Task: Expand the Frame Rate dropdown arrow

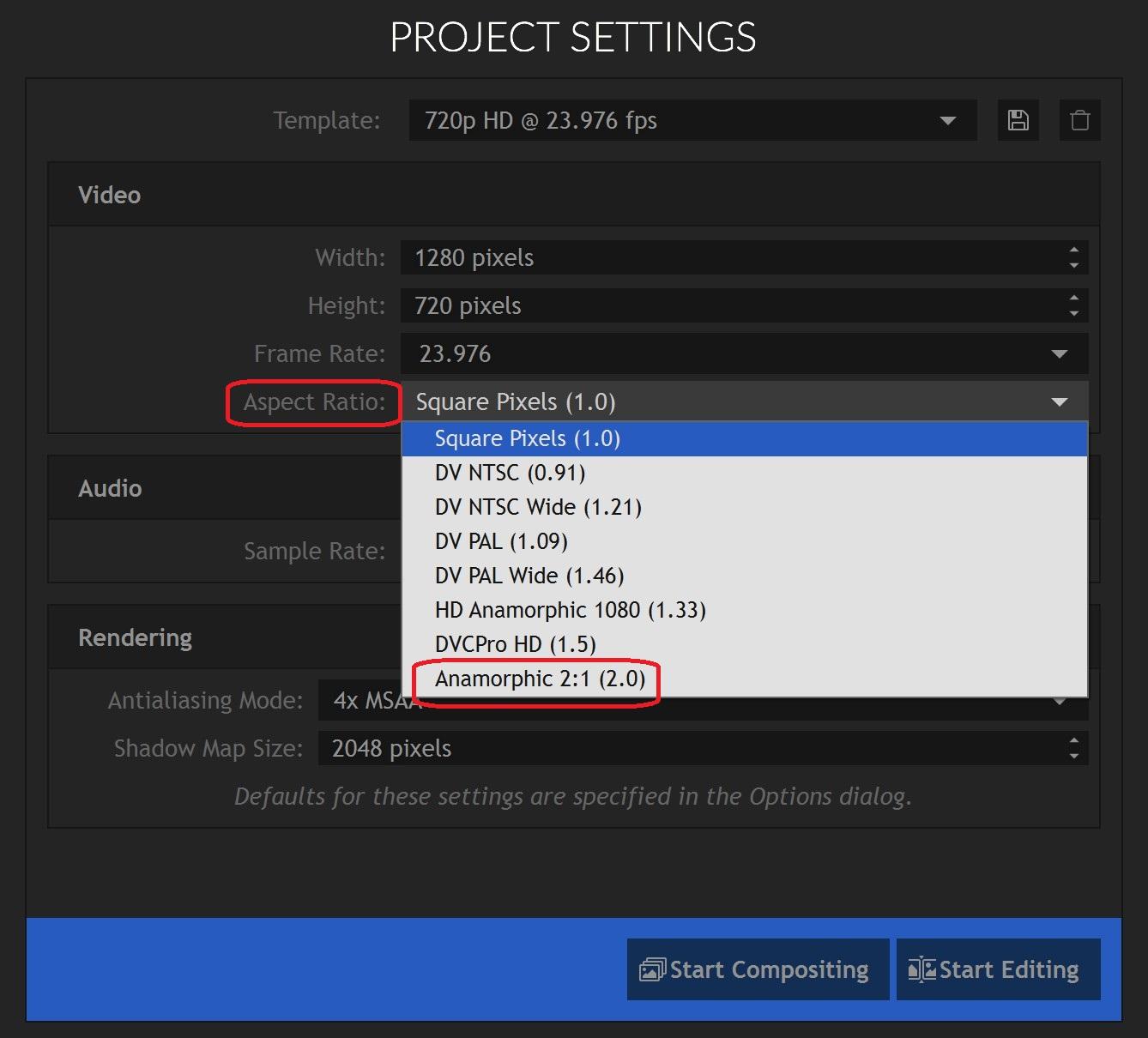Action: tap(1060, 354)
